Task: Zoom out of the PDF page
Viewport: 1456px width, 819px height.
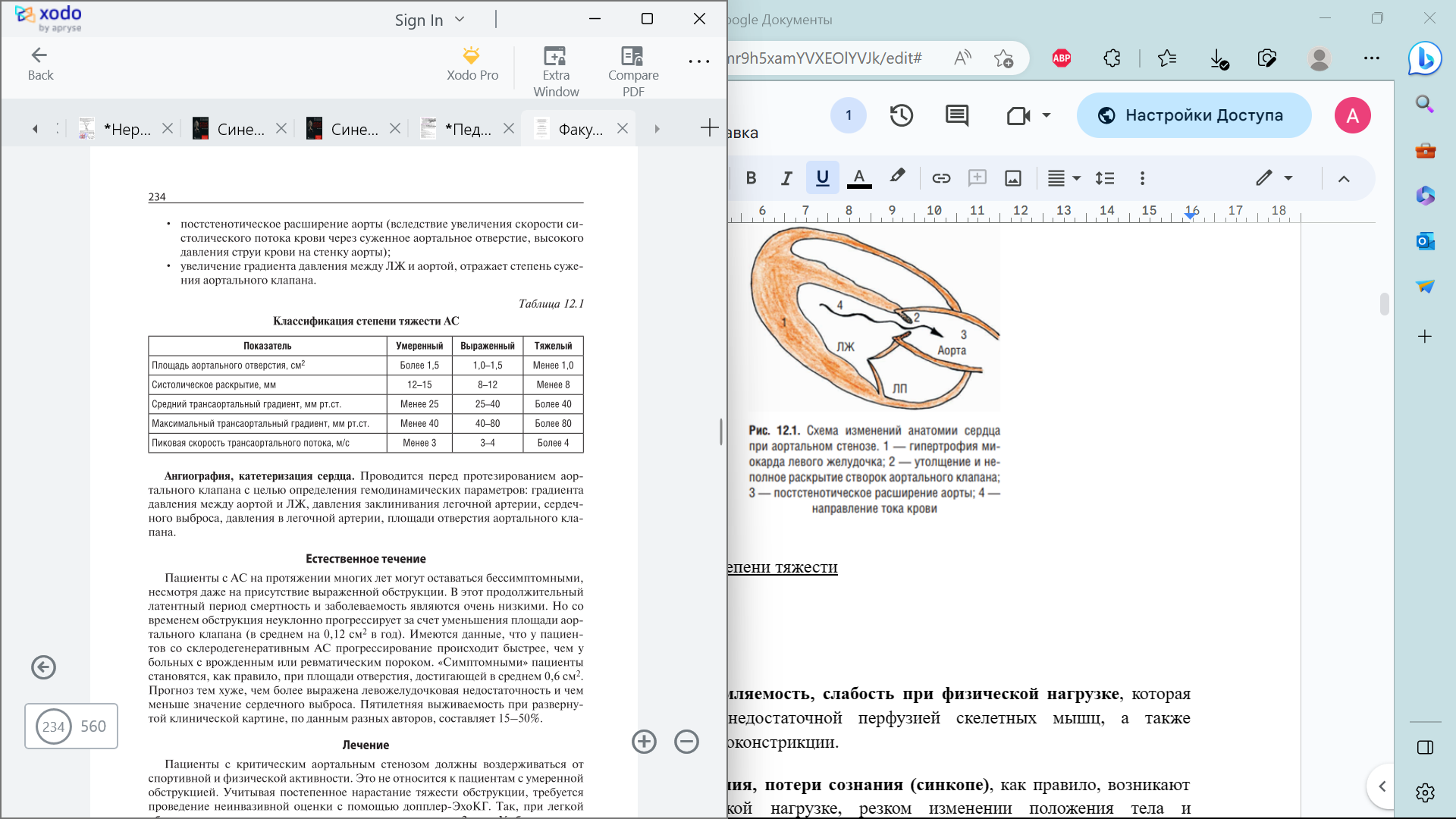Action: click(x=686, y=742)
